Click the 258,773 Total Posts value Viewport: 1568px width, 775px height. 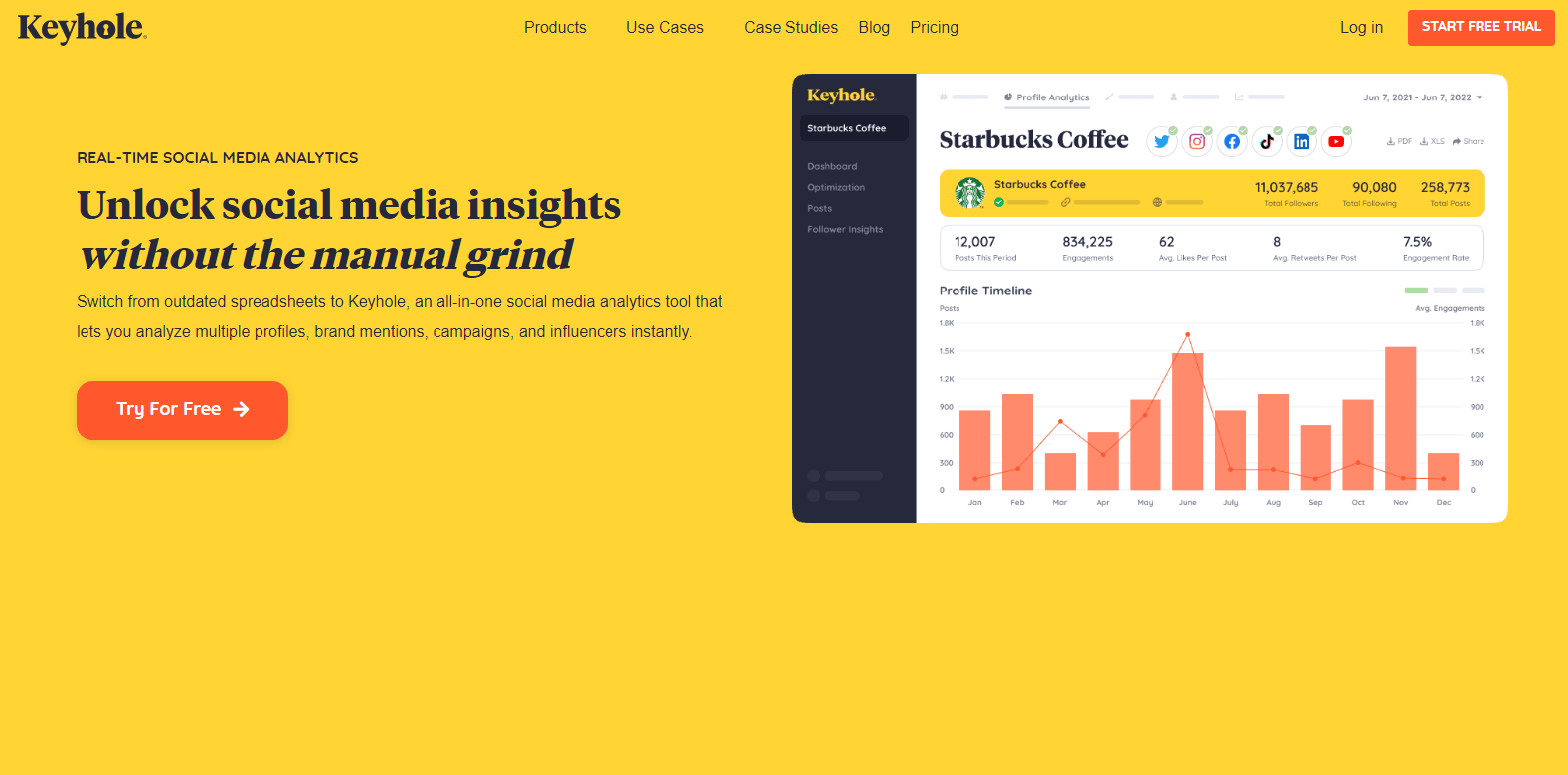coord(1445,187)
